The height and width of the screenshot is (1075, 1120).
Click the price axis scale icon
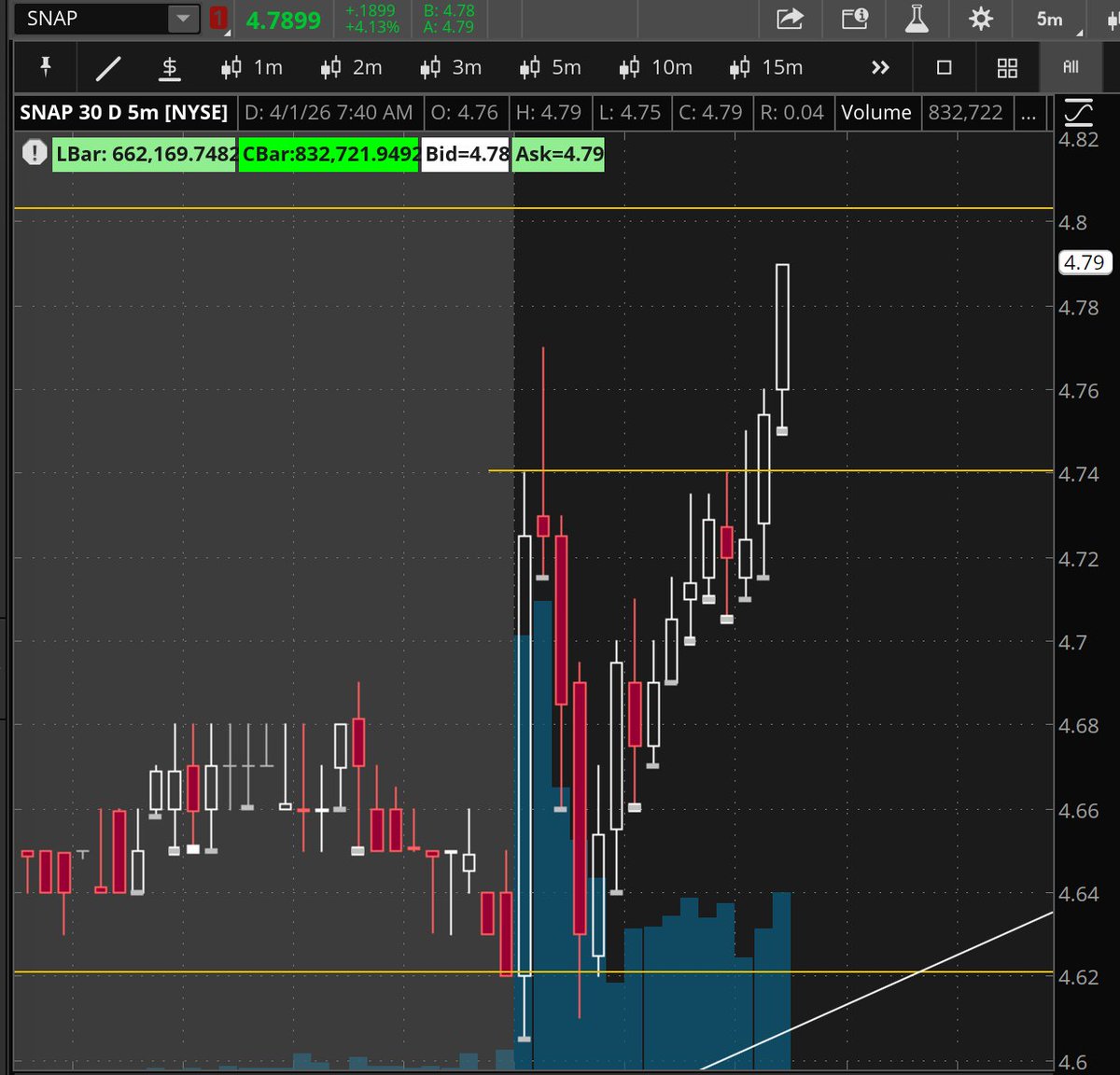click(x=1078, y=113)
